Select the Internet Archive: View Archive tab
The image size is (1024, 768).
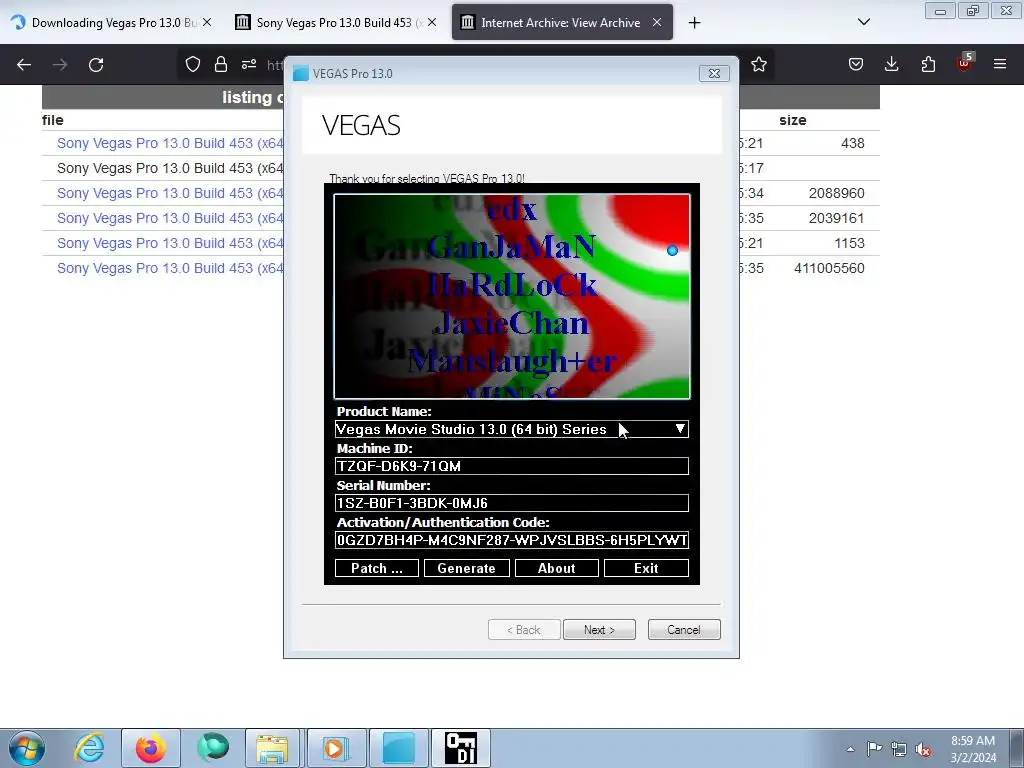(x=562, y=22)
